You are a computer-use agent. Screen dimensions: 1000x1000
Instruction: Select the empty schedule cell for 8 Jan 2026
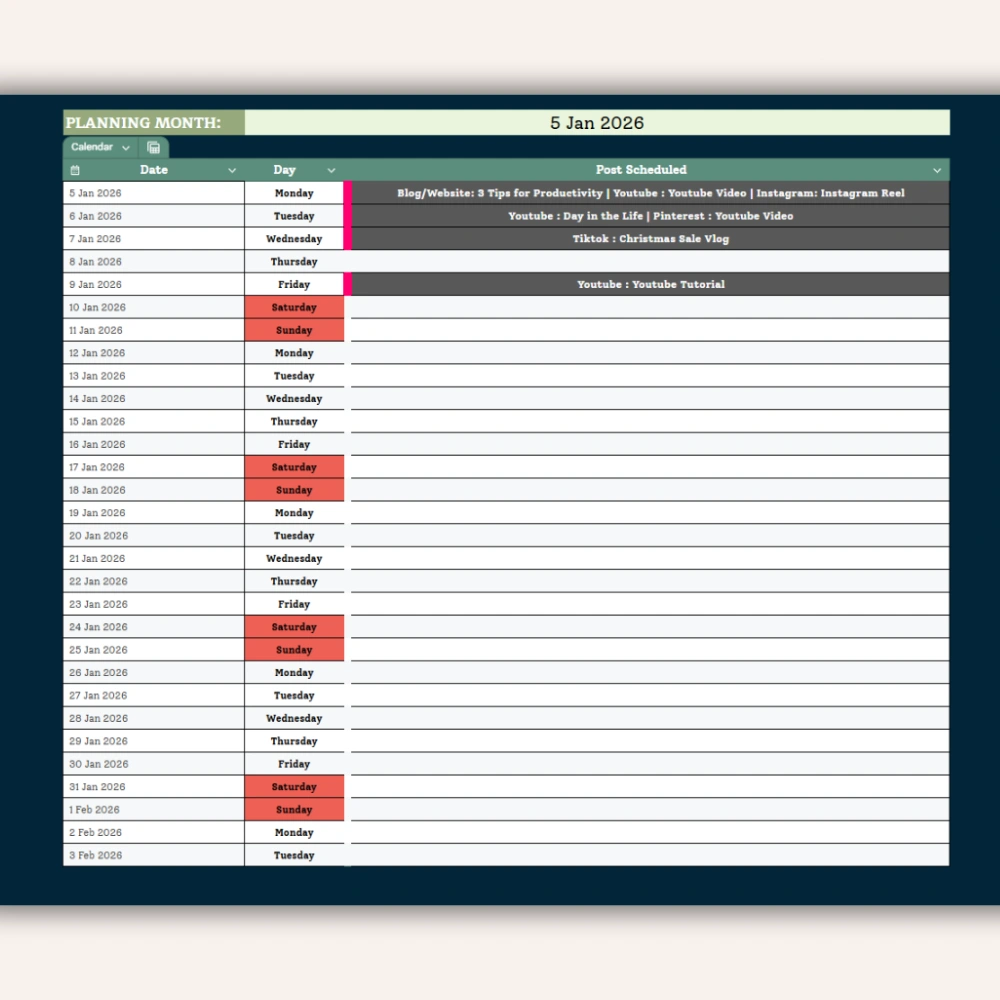click(x=650, y=261)
